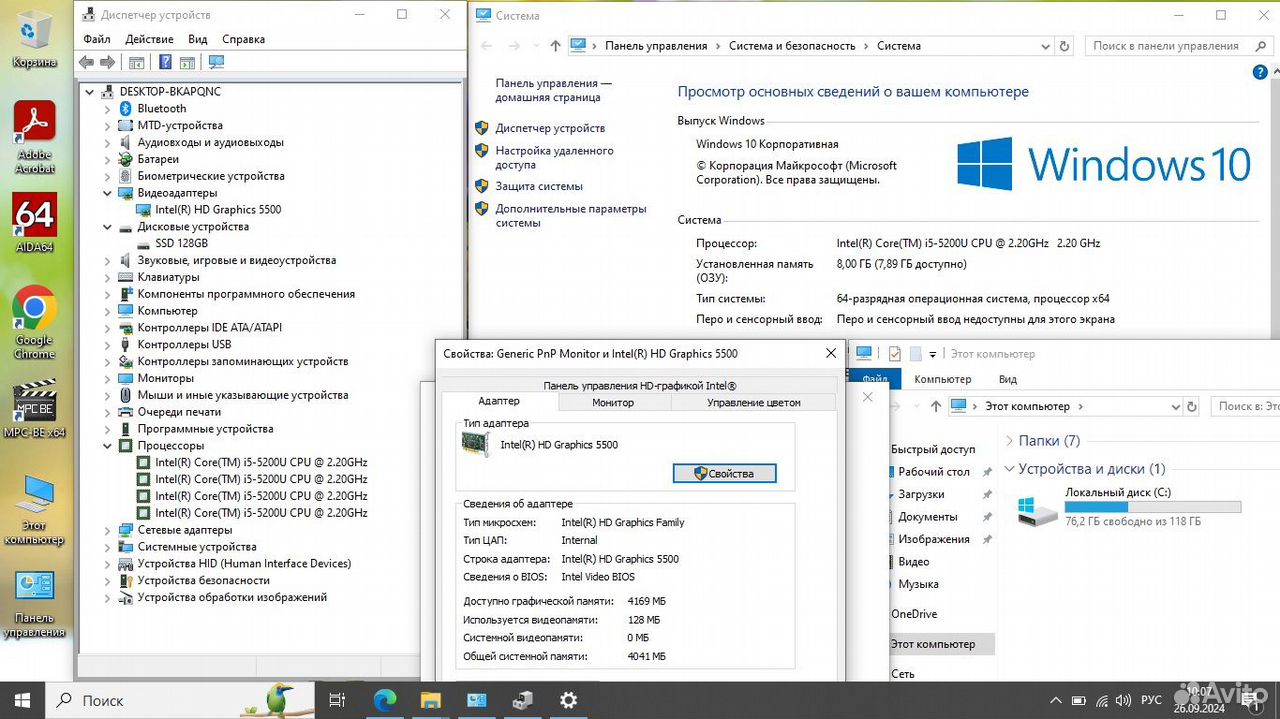Open Справка menu in Device Manager
This screenshot has height=719, width=1280.
point(243,39)
